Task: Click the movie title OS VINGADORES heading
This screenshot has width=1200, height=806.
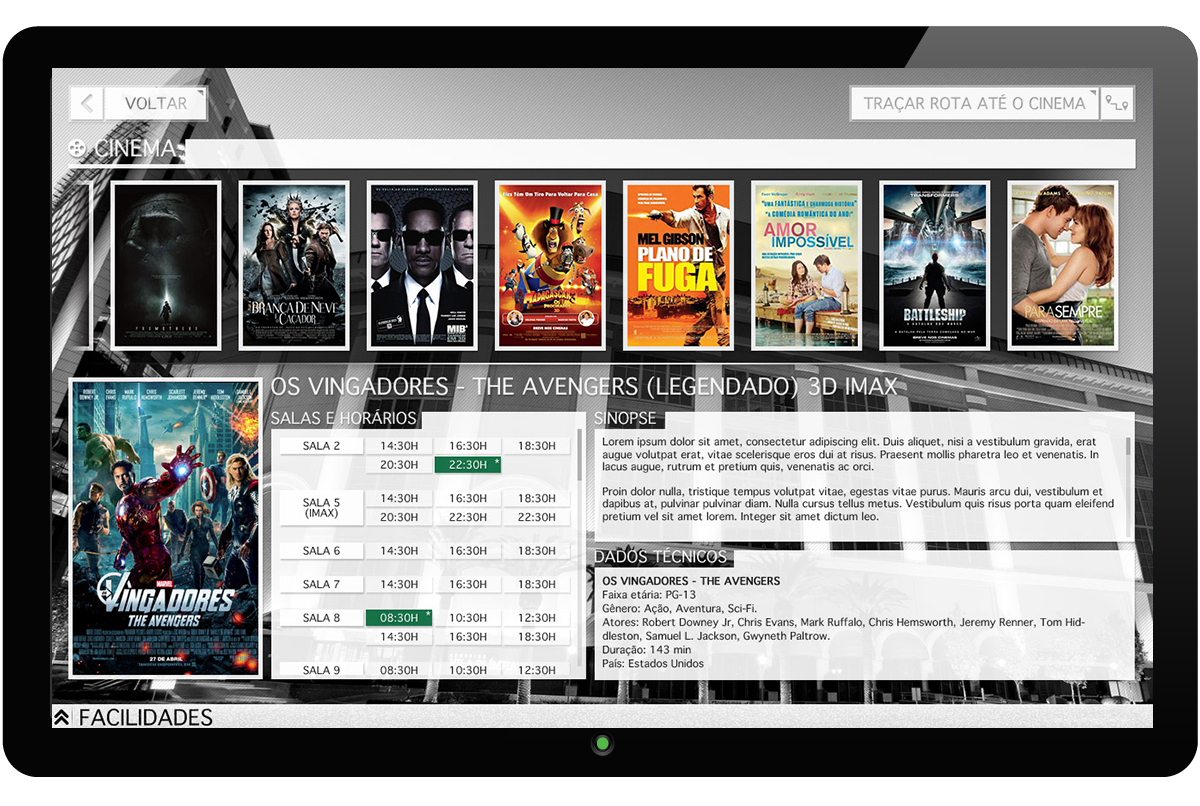Action: [x=584, y=387]
